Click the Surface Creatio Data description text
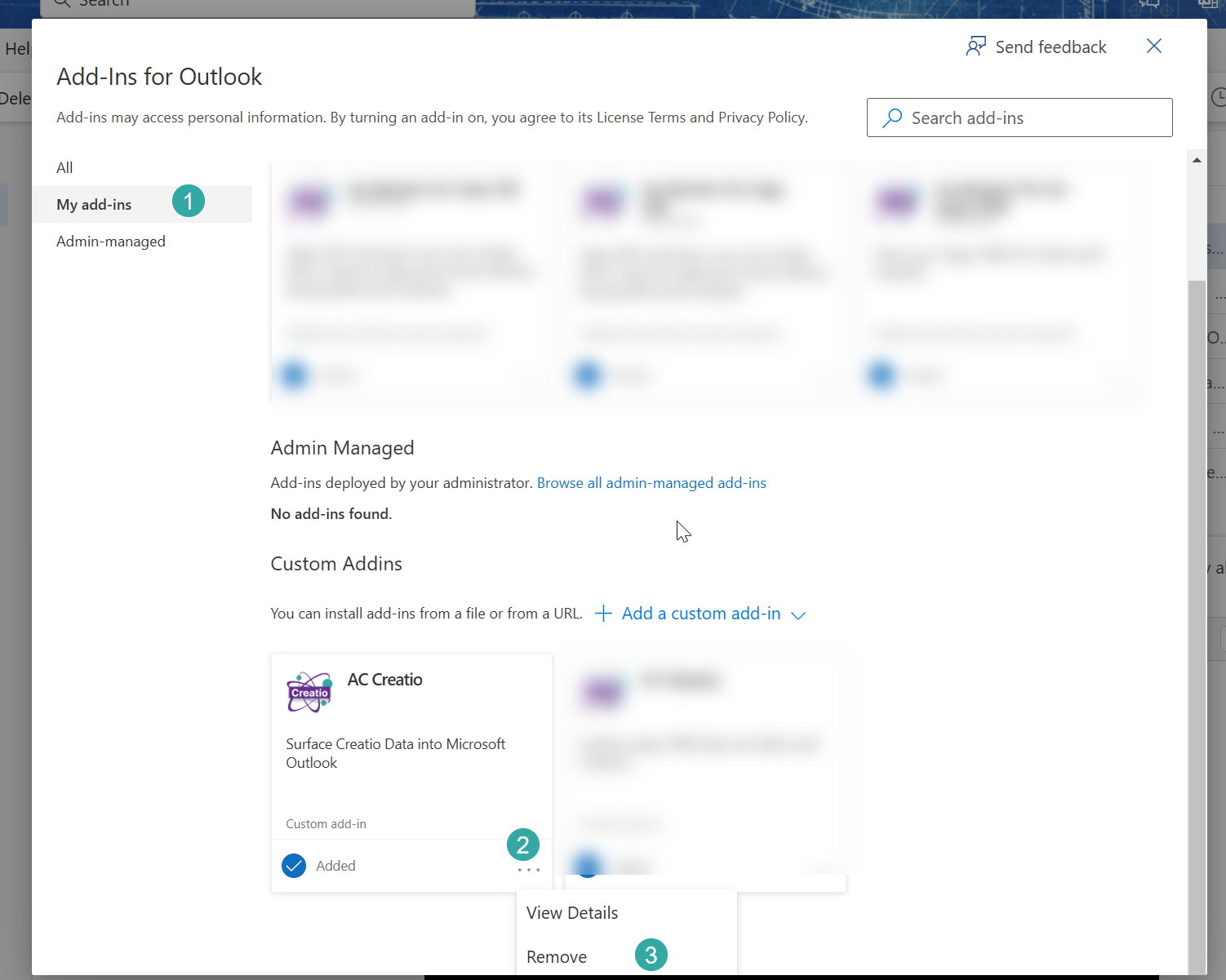Viewport: 1226px width, 980px height. 396,753
